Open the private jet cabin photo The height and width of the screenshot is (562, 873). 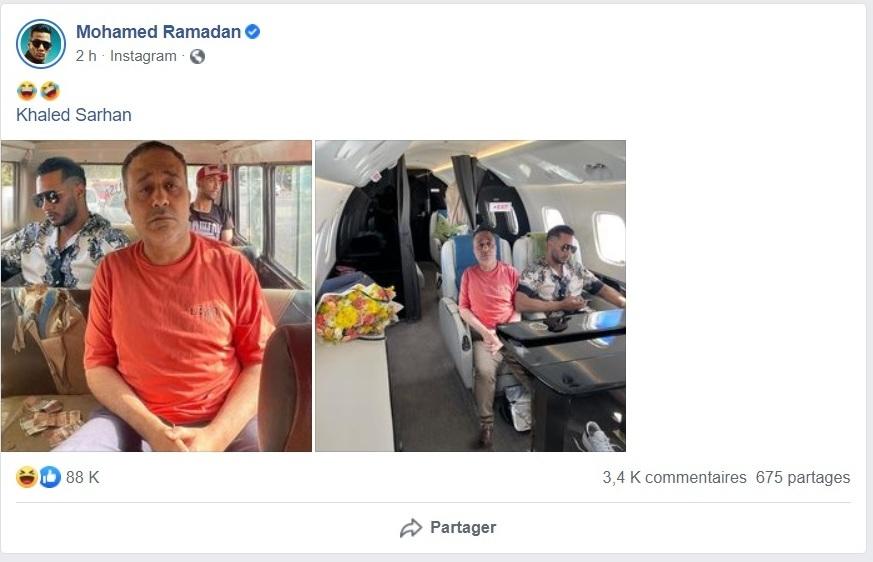tap(470, 296)
